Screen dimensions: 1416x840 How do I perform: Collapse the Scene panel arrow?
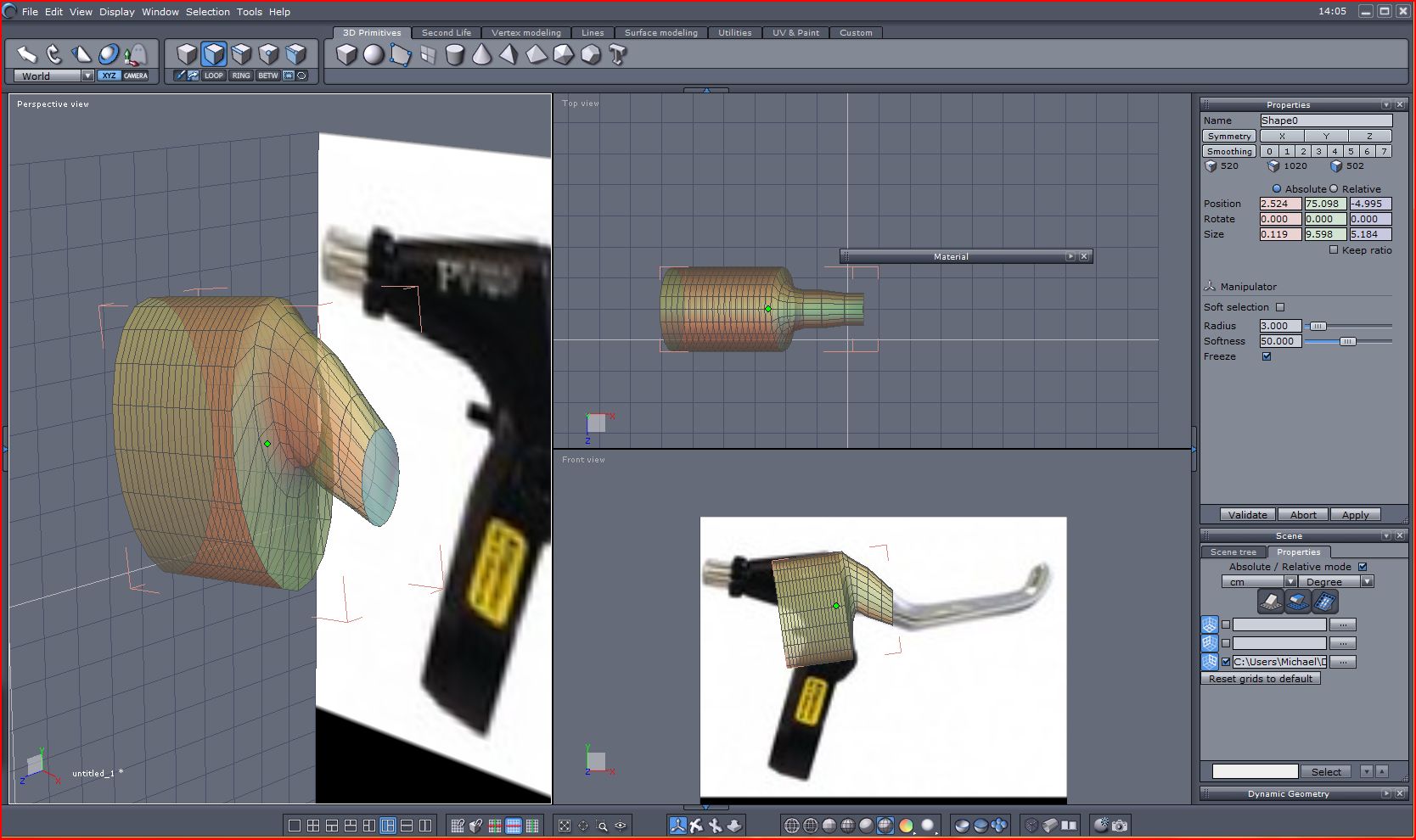tap(1386, 535)
